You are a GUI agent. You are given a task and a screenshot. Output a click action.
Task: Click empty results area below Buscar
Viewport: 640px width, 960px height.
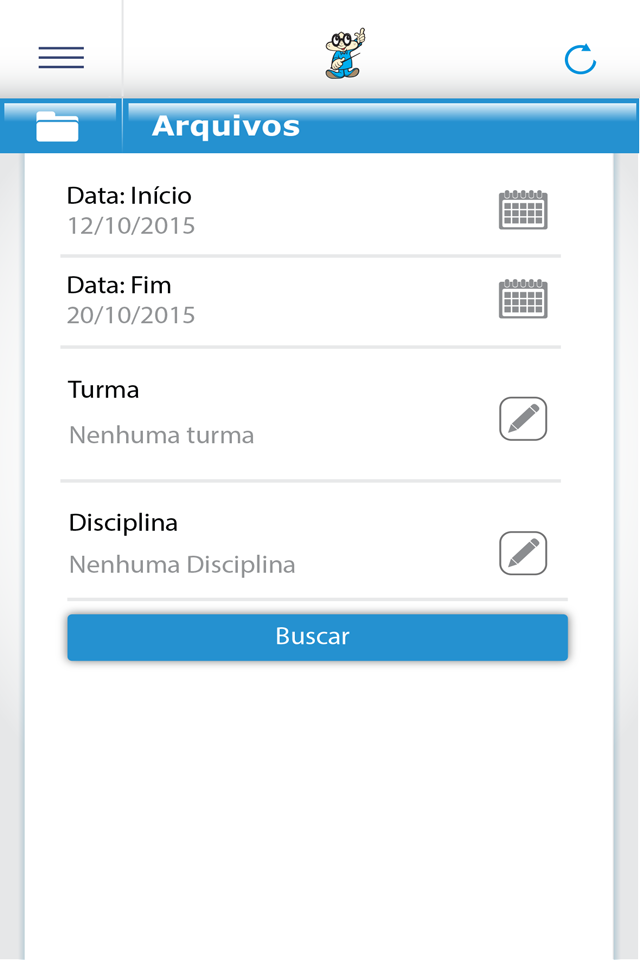(x=318, y=800)
